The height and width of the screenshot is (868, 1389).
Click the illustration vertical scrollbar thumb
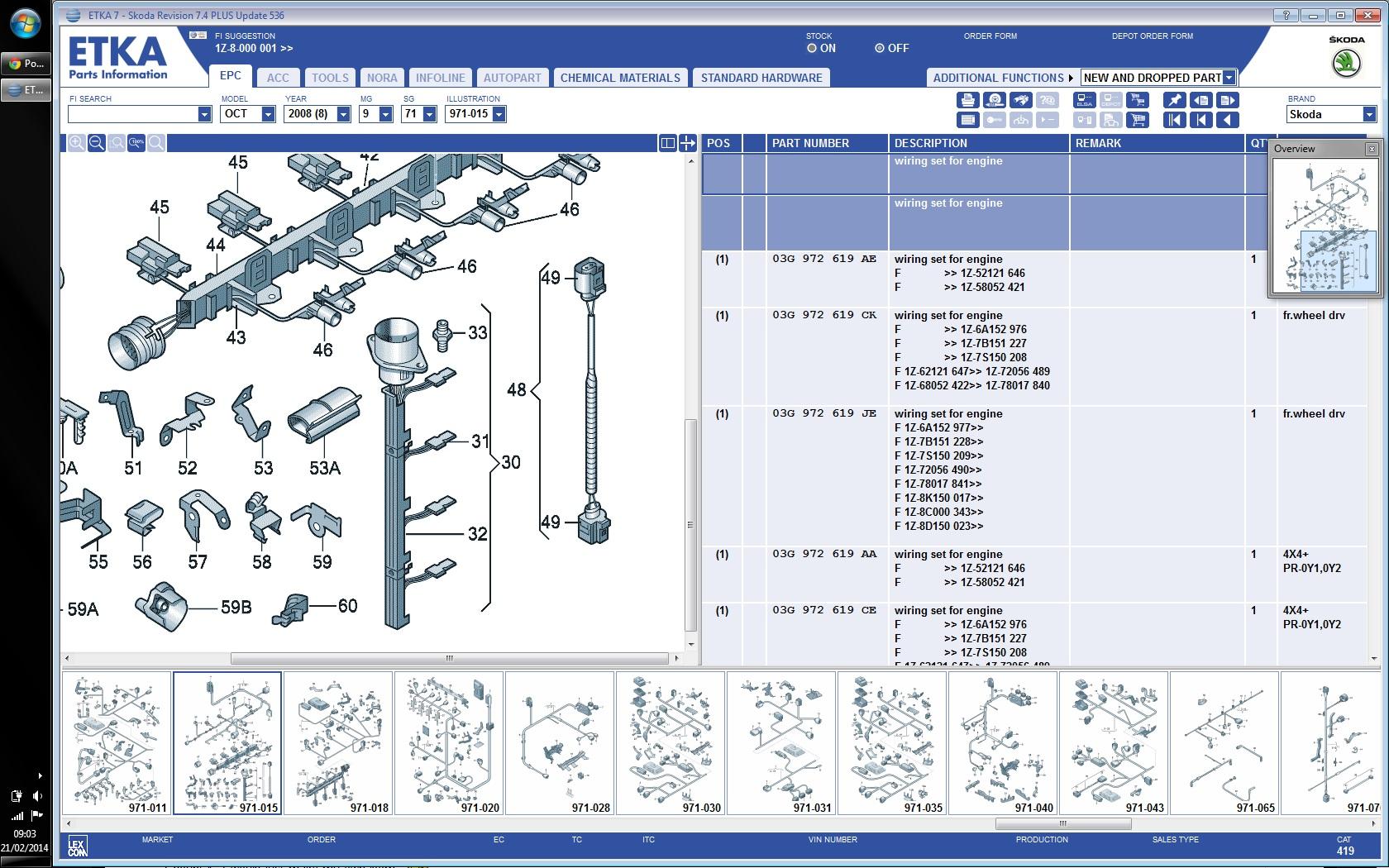(x=690, y=525)
